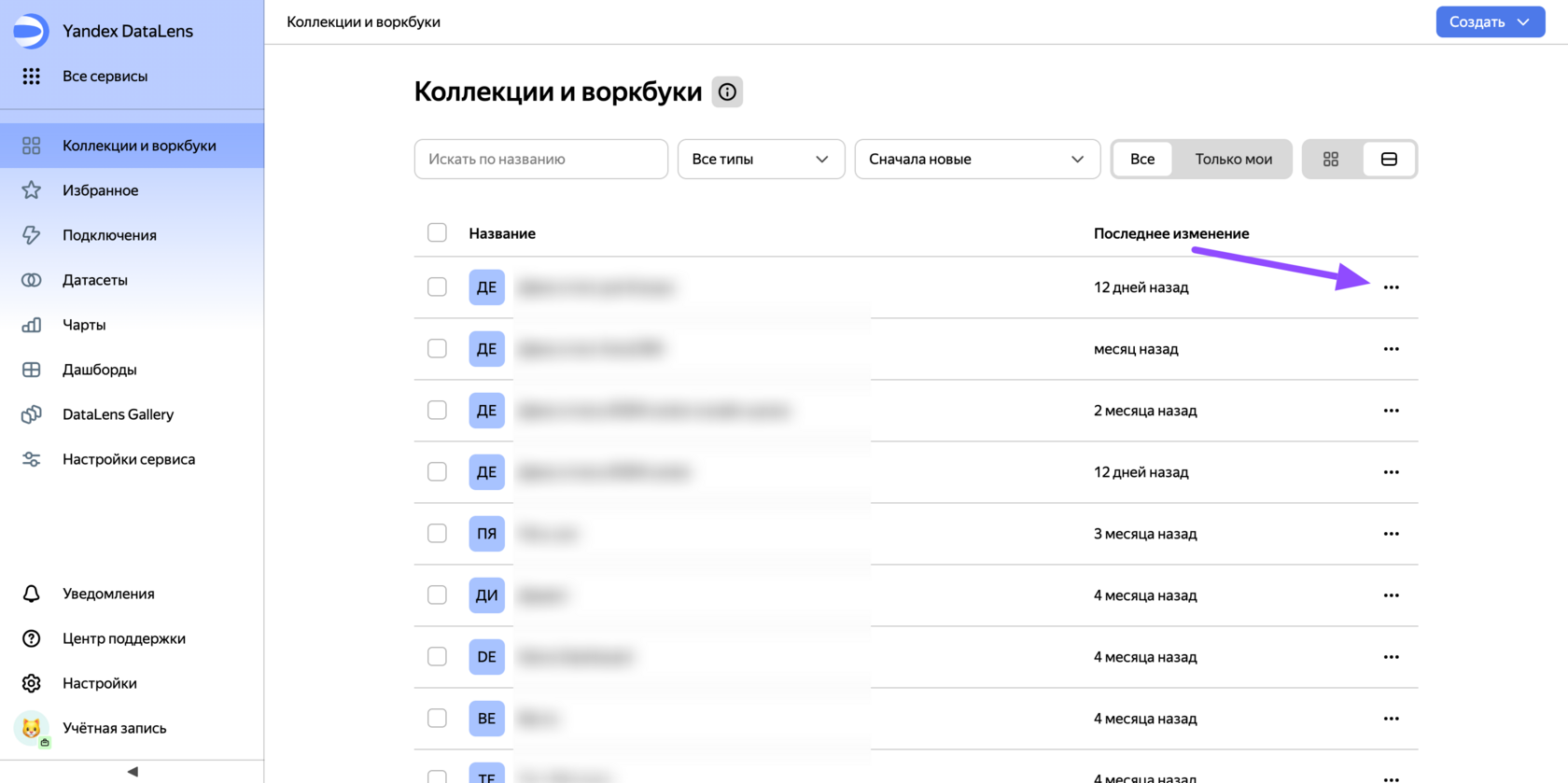
Task: Open Настройки сервиса in sidebar
Action: click(132, 459)
